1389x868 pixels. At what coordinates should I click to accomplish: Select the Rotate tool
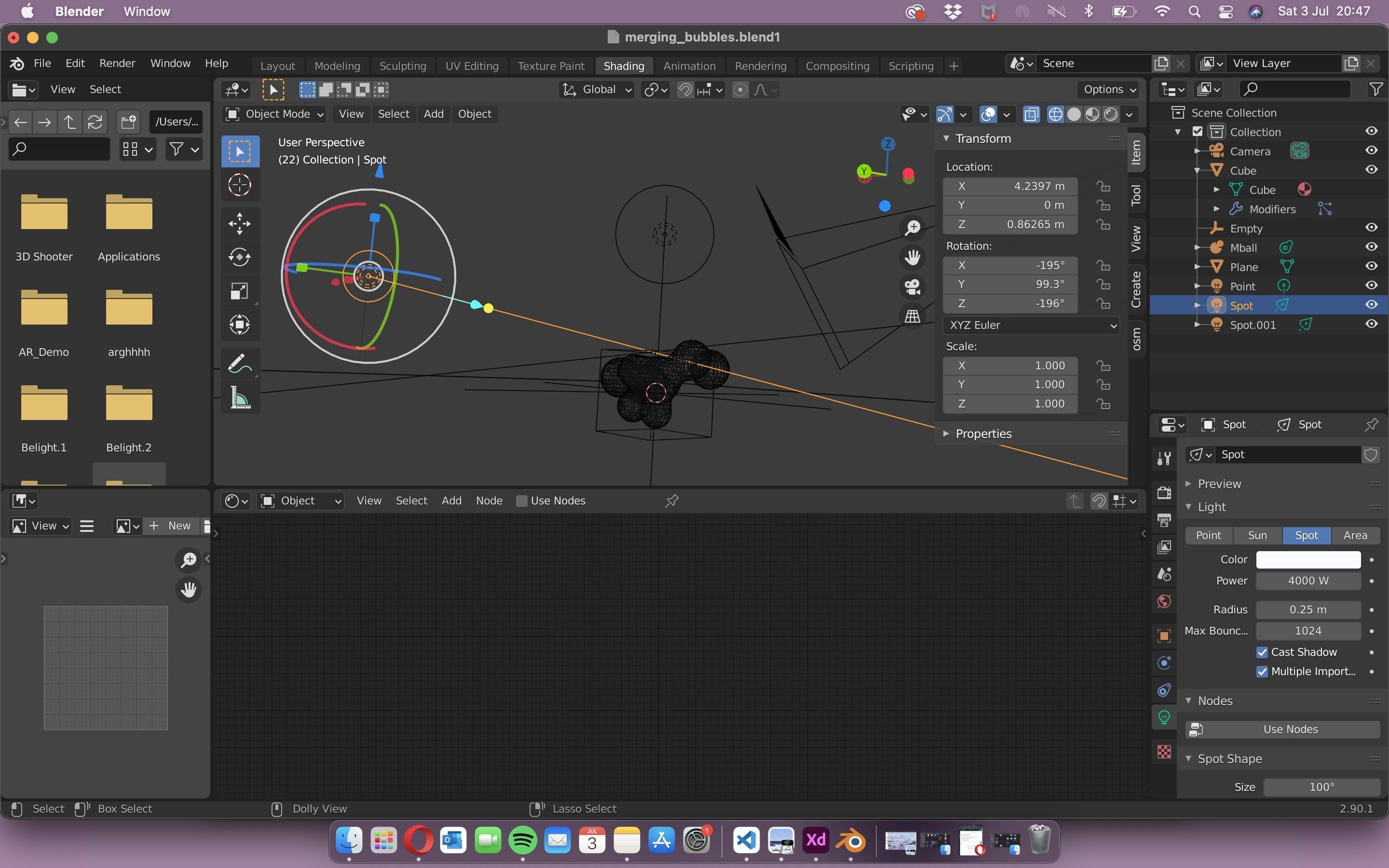coord(240,257)
